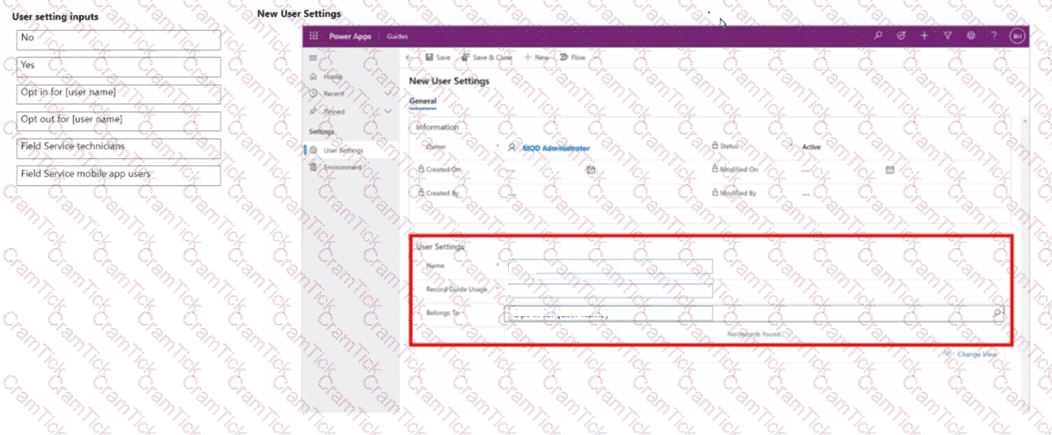Click the plus icon in the purple header

(x=924, y=35)
